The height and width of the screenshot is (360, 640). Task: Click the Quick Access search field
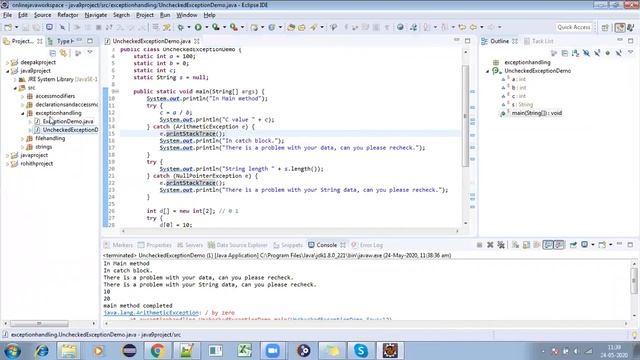[x=573, y=27]
